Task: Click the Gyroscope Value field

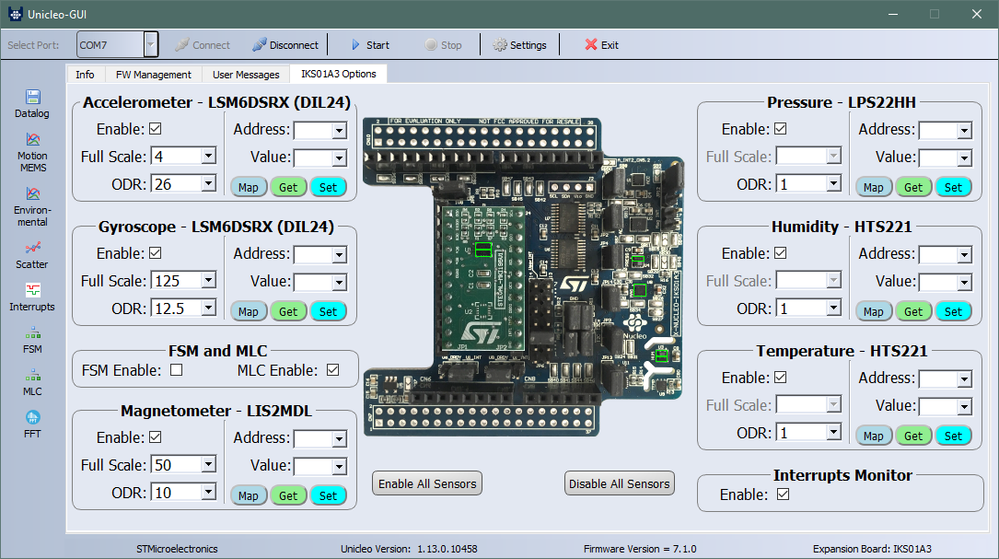Action: (x=320, y=282)
